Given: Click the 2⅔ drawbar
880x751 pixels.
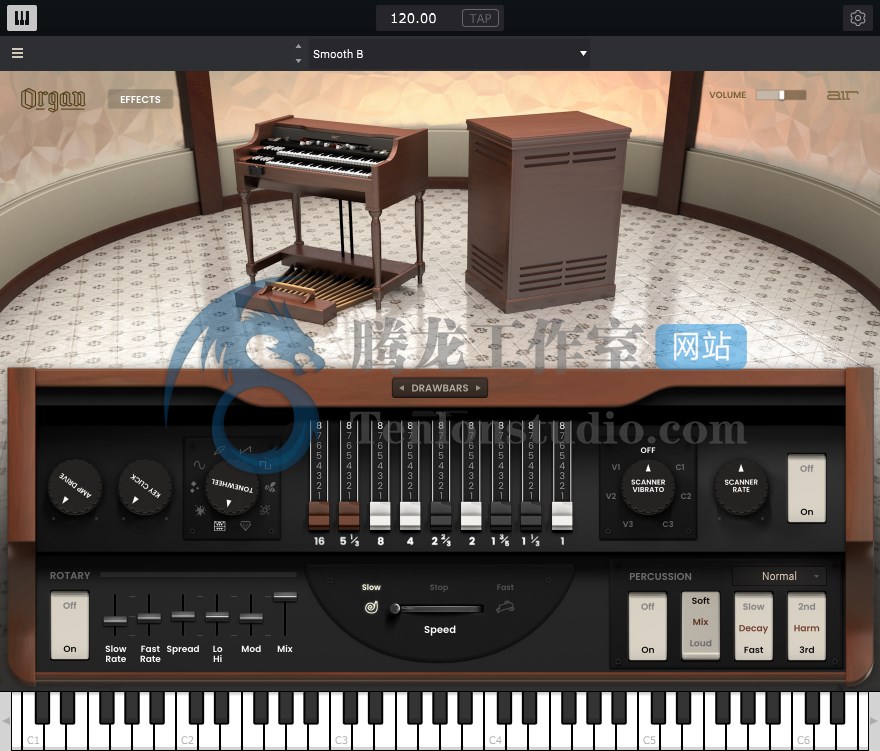Looking at the screenshot, I should point(441,516).
